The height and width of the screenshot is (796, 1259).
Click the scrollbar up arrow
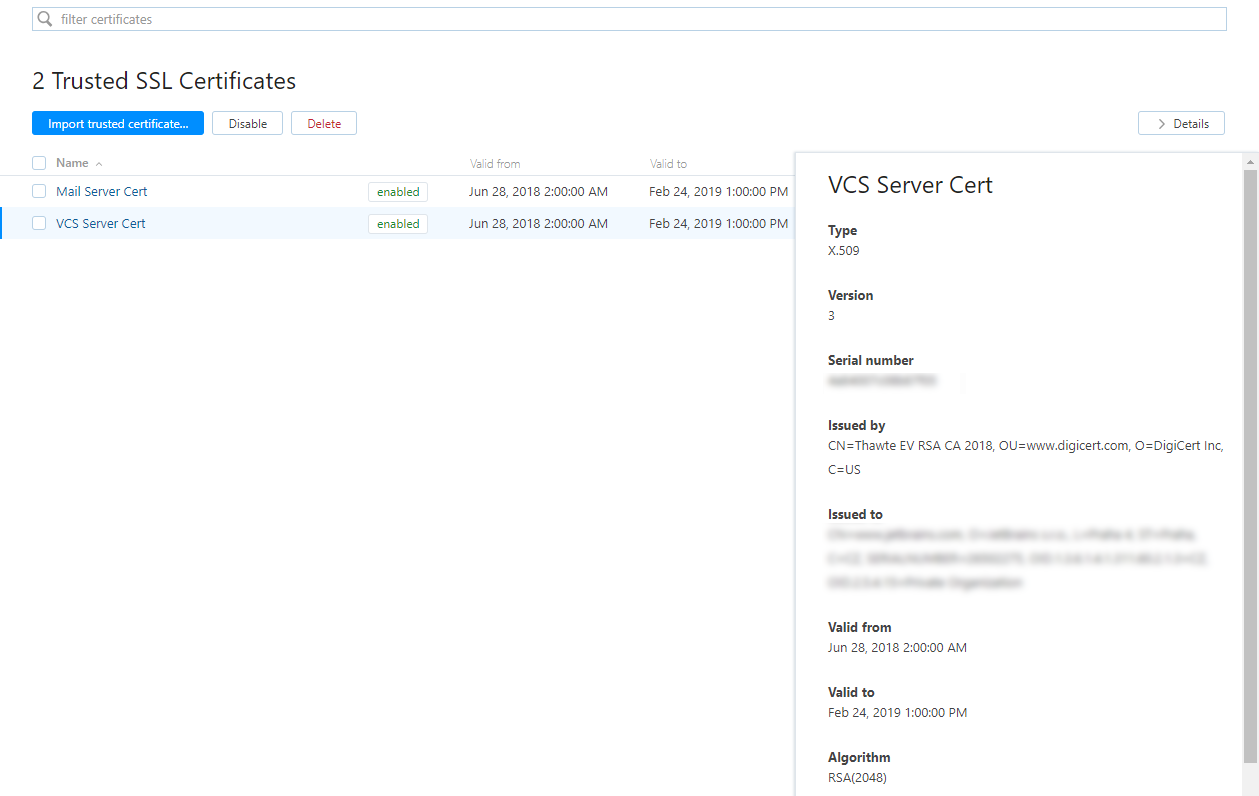(x=1250, y=161)
